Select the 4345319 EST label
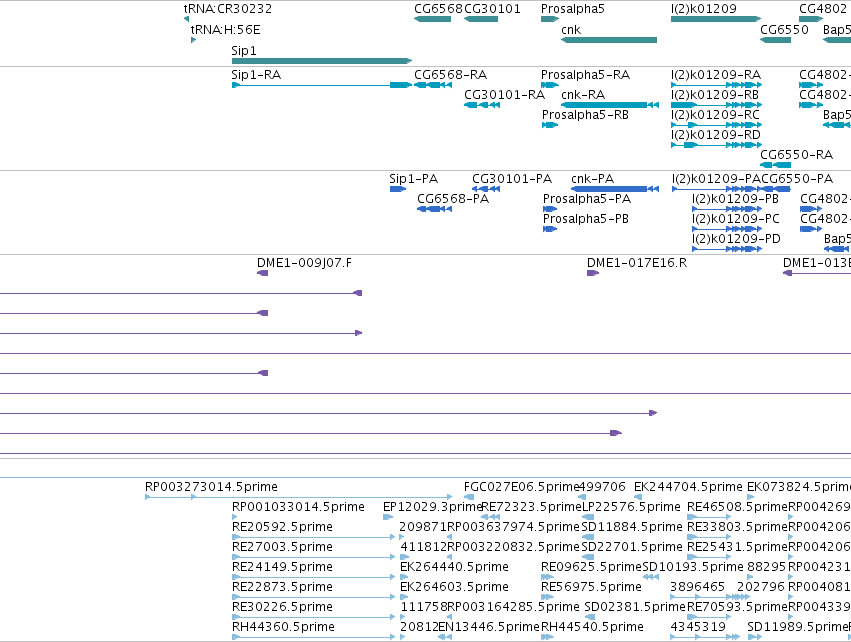 pyautogui.click(x=697, y=627)
